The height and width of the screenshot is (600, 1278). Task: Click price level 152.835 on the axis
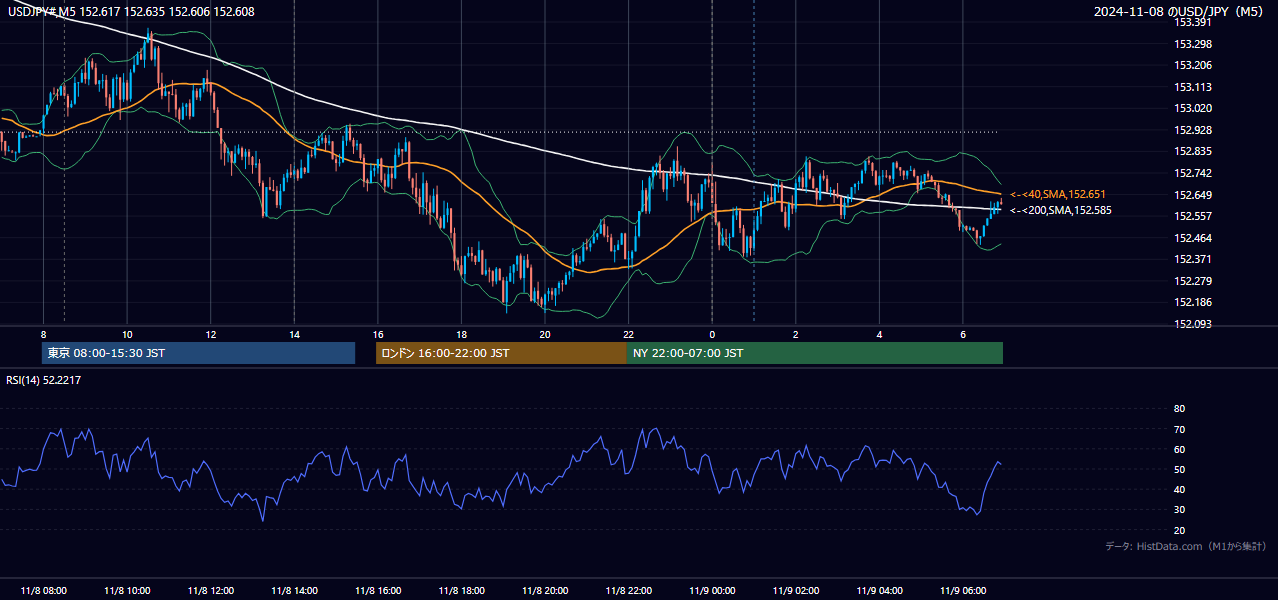(x=1193, y=151)
